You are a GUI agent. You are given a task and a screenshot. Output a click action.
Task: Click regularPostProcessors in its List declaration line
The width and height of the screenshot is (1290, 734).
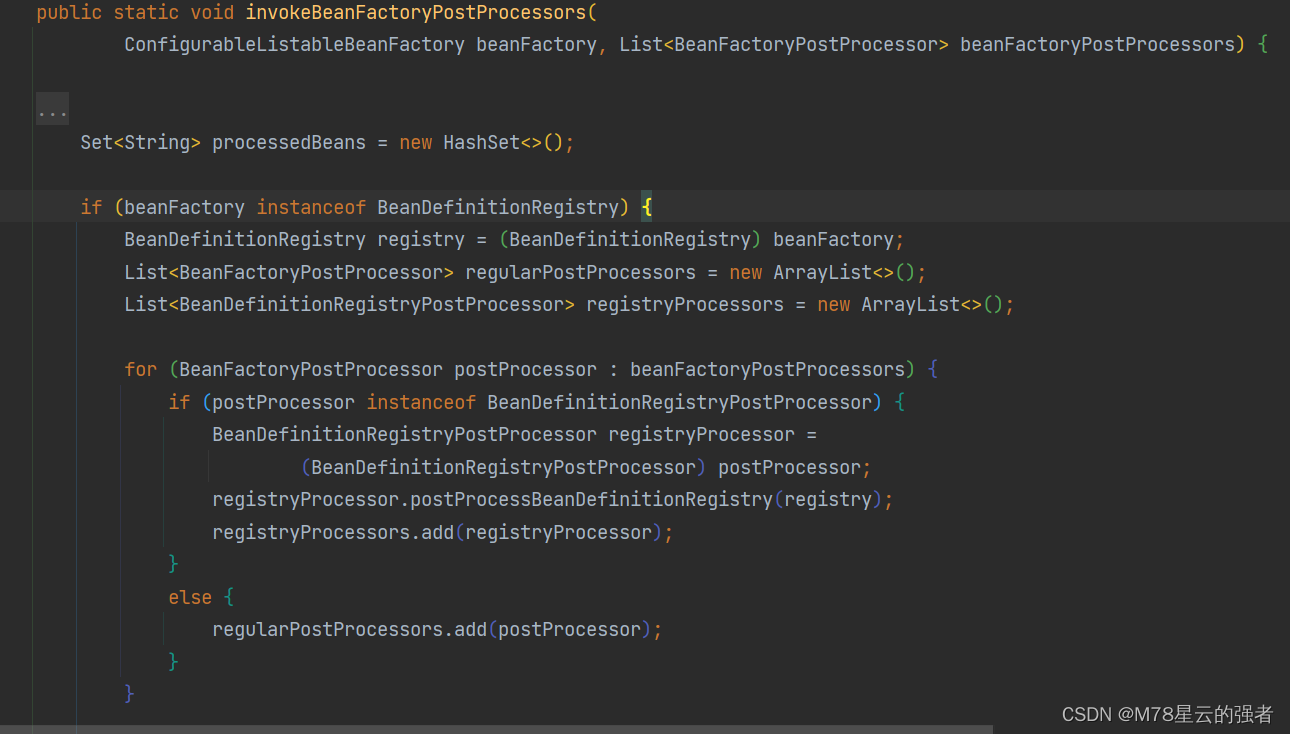[580, 273]
